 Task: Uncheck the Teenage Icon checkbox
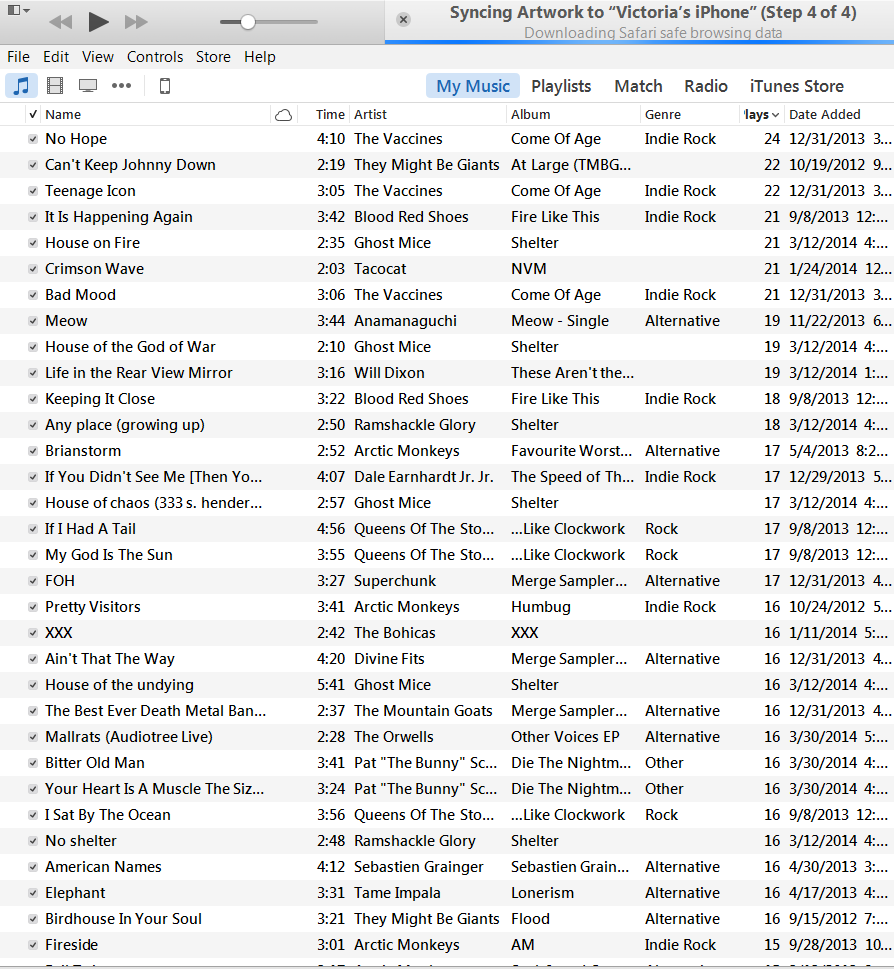[33, 191]
